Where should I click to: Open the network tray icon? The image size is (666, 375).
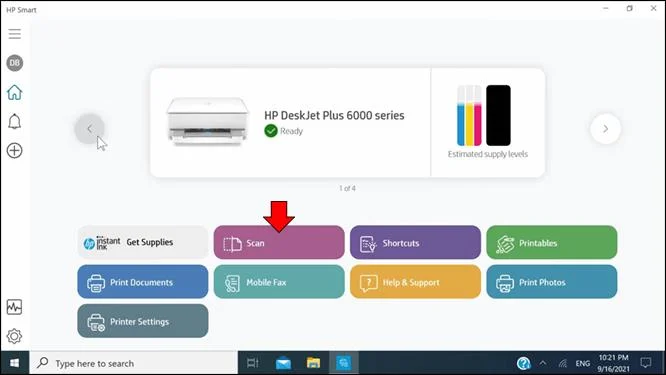(563, 363)
